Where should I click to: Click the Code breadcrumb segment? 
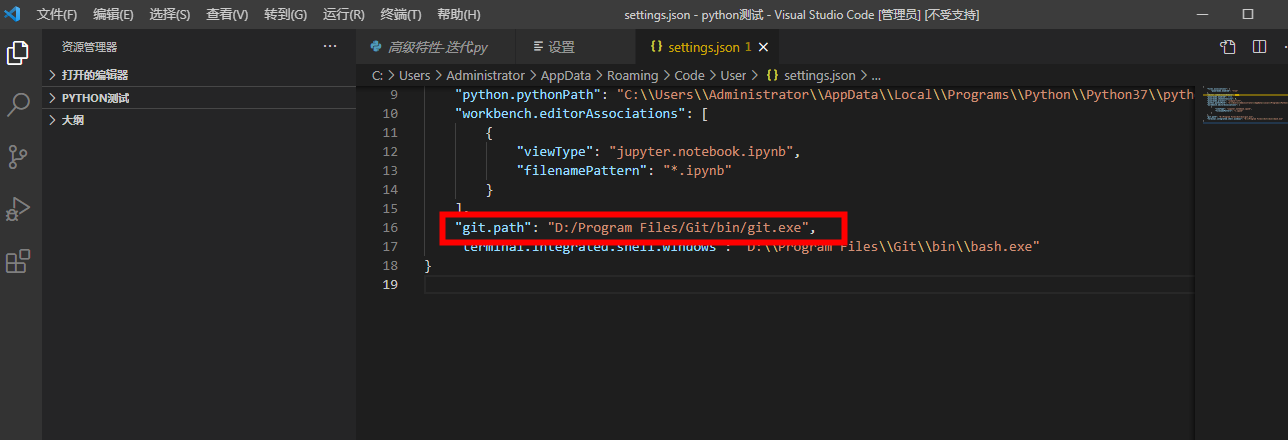[x=689, y=75]
